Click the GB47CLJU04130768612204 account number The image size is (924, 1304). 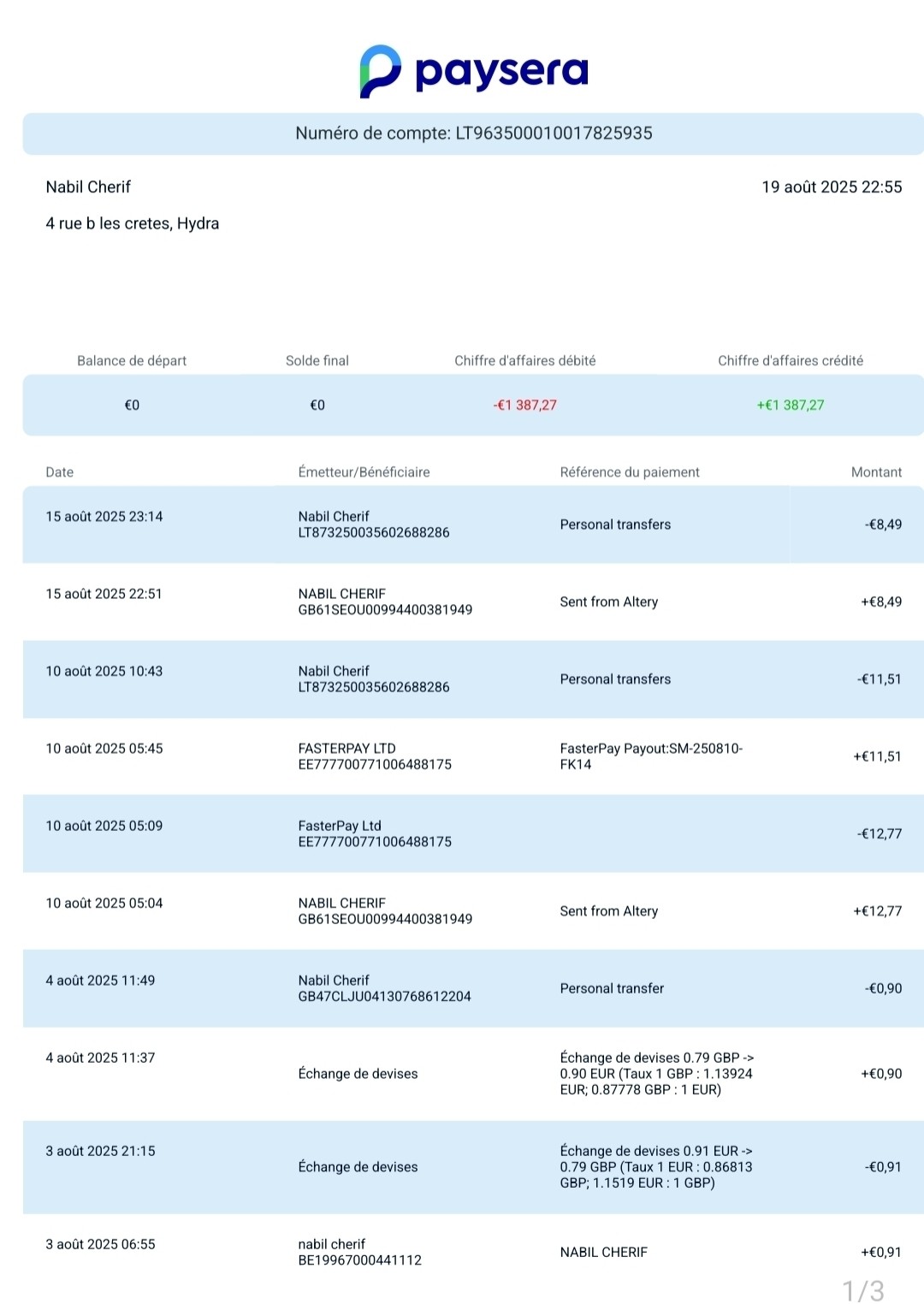[385, 997]
